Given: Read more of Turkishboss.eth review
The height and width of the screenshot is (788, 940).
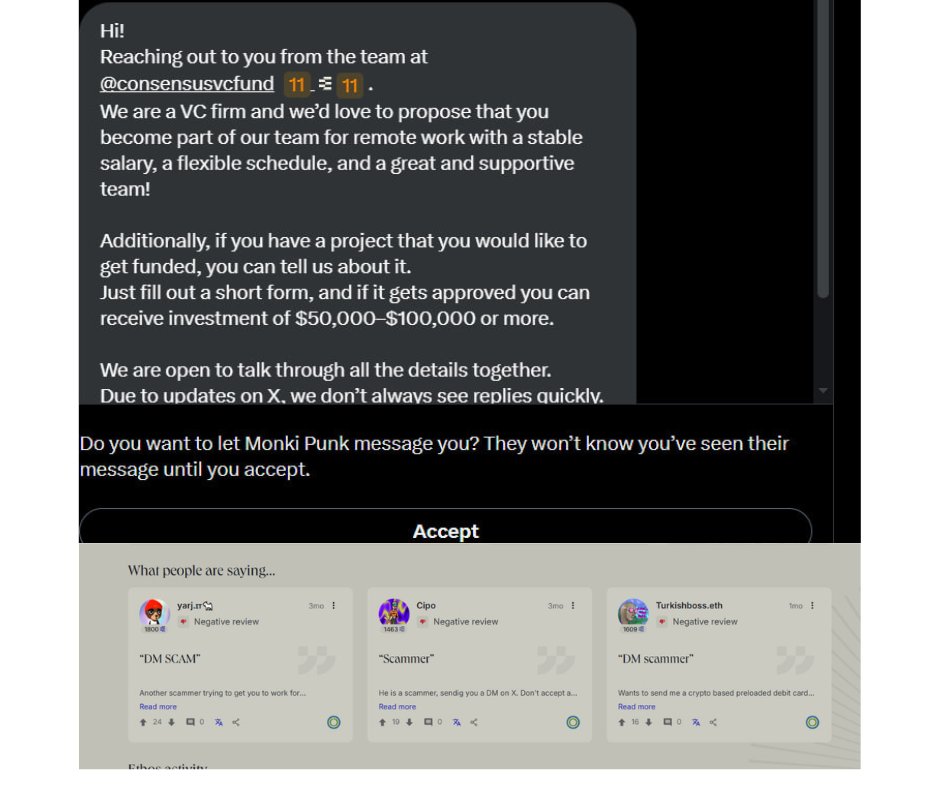Looking at the screenshot, I should click(637, 706).
